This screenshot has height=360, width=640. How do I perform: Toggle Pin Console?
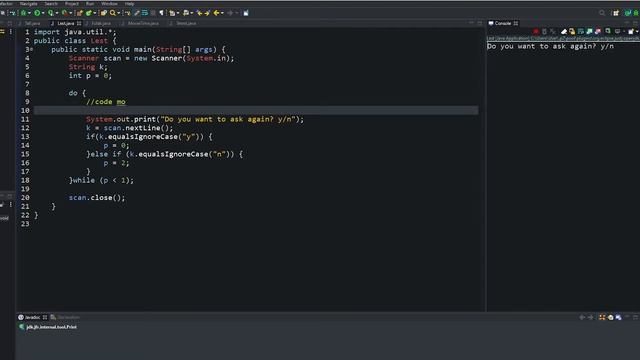click(x=608, y=31)
